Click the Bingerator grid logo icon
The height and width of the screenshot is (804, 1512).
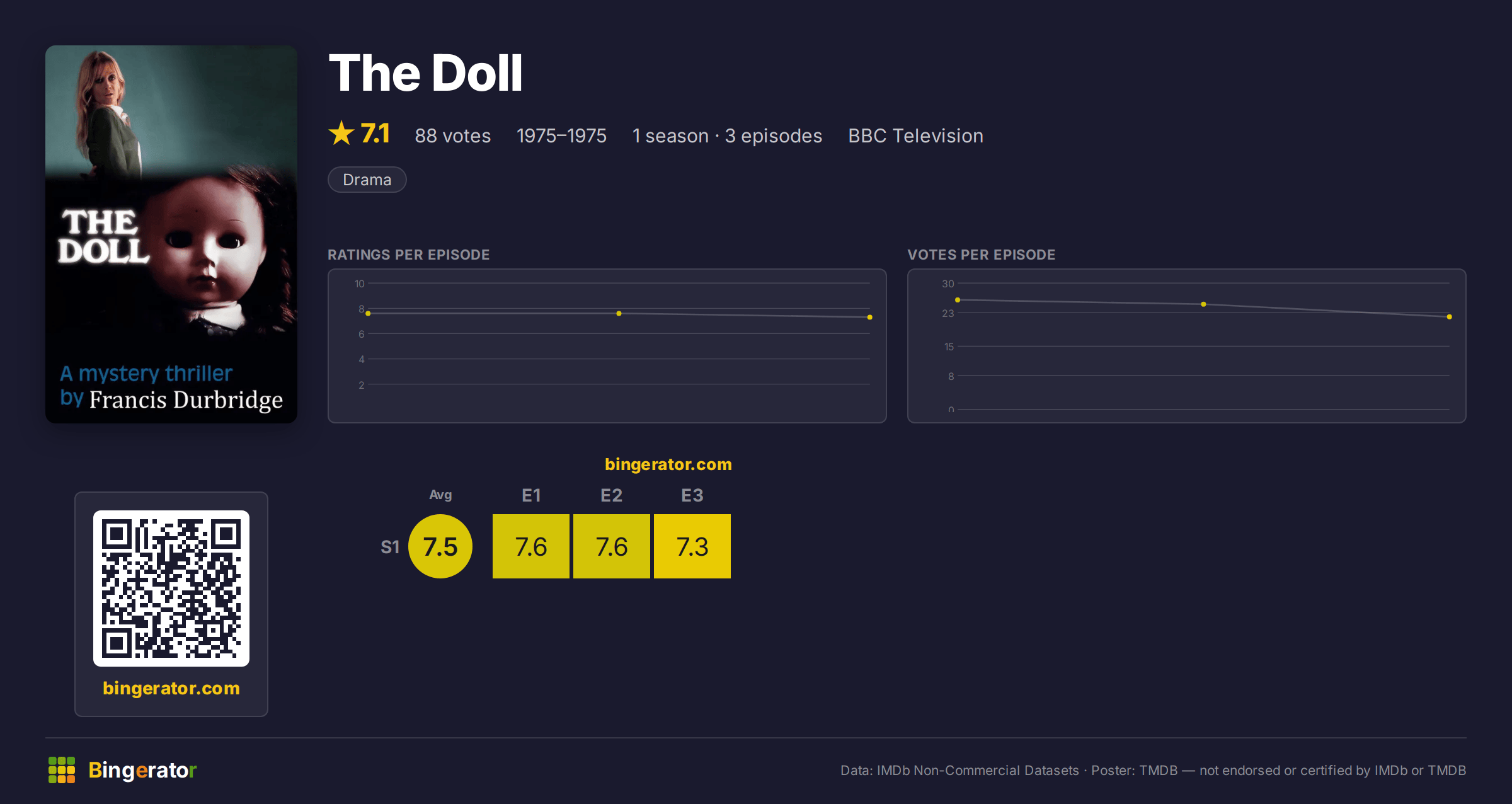[x=62, y=770]
